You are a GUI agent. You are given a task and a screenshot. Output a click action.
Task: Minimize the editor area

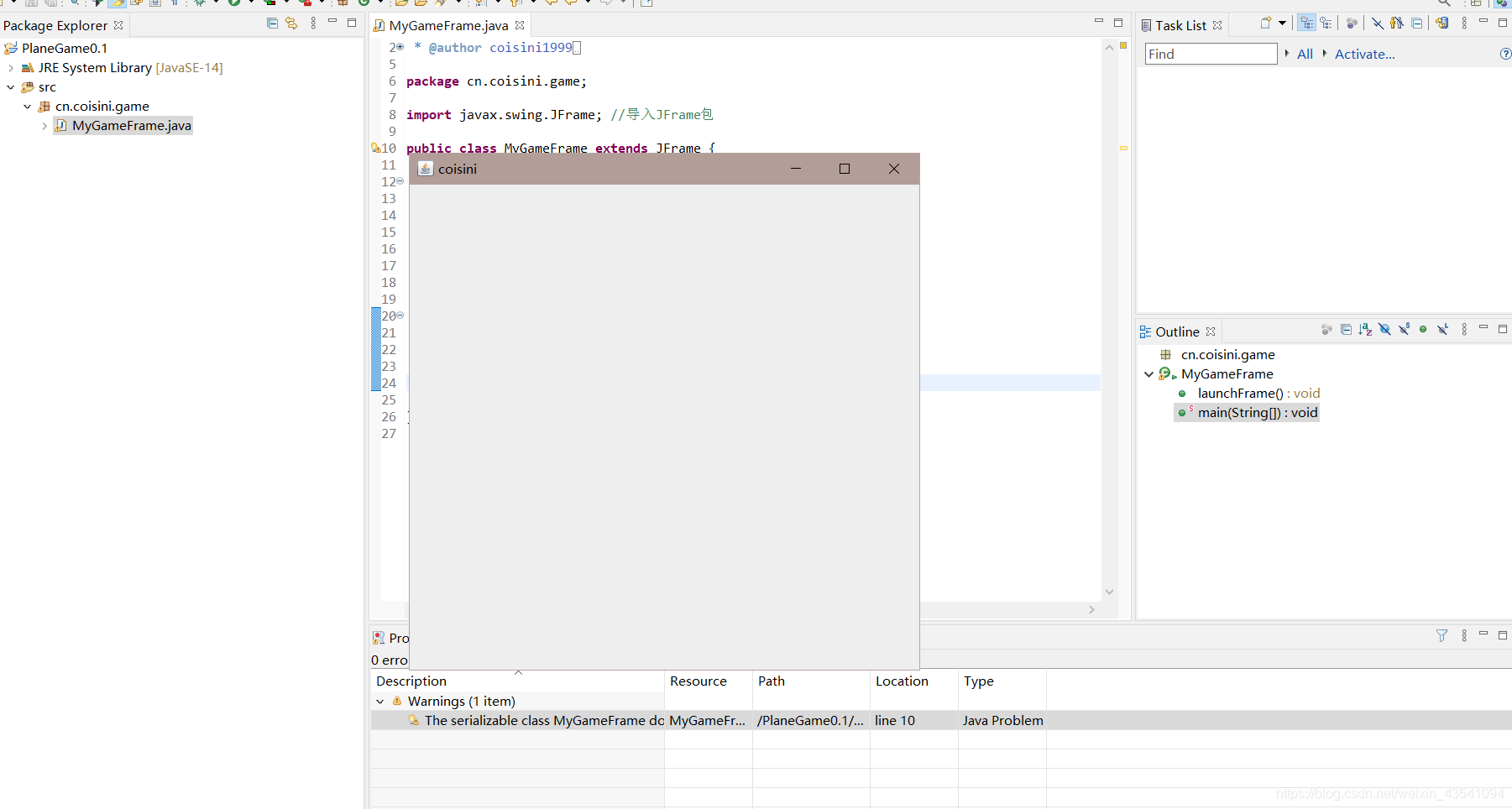pyautogui.click(x=1099, y=21)
